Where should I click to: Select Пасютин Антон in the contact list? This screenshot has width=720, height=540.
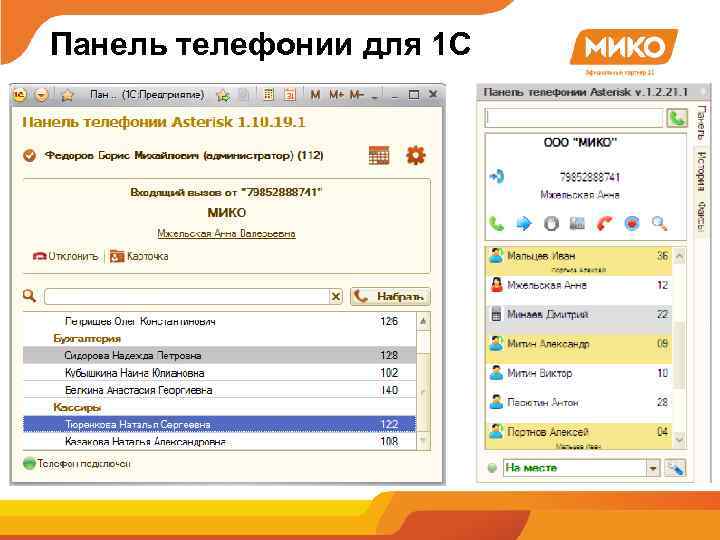pos(579,408)
